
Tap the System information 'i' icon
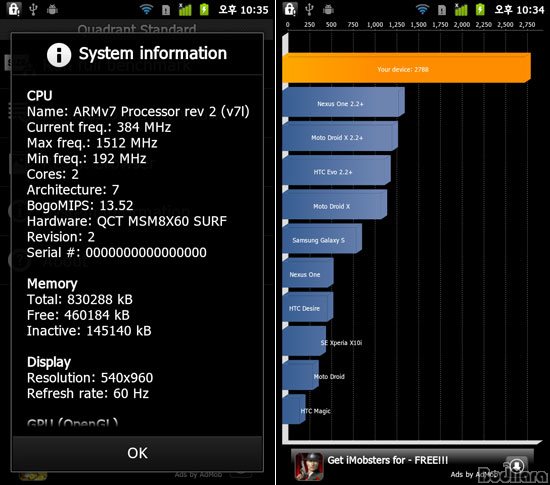click(x=59, y=55)
